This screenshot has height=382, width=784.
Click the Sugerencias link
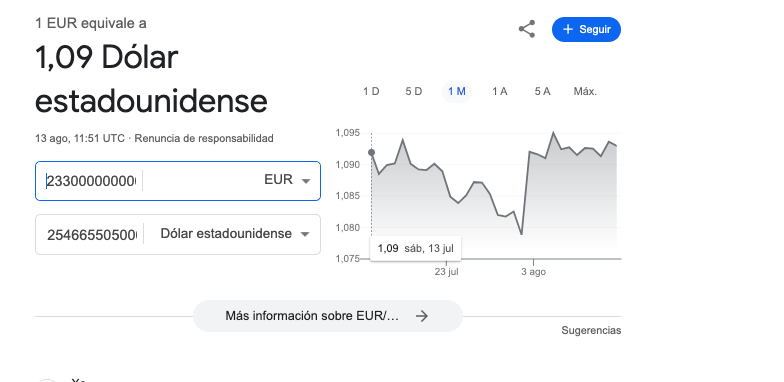[591, 330]
